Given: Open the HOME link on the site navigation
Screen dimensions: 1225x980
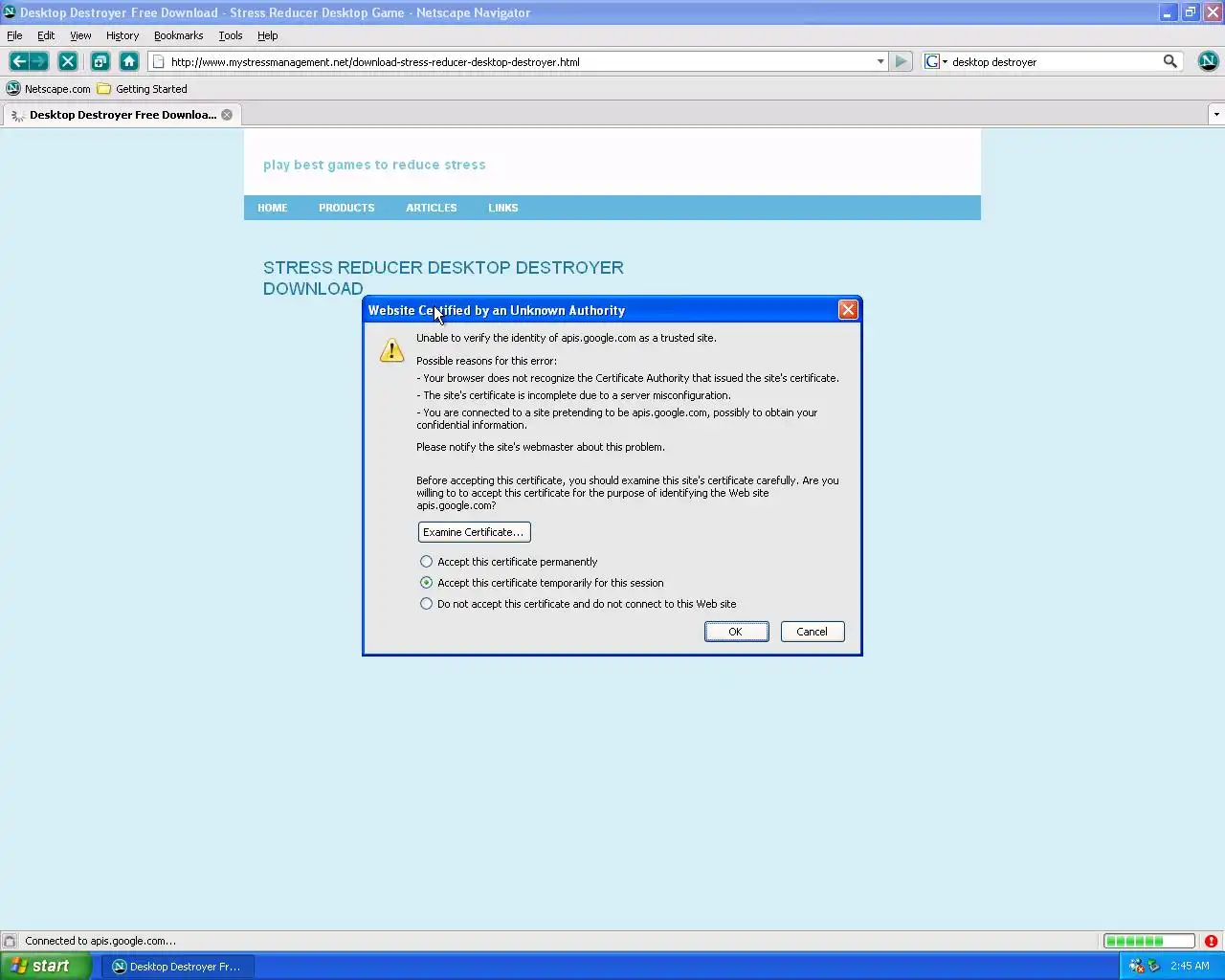Looking at the screenshot, I should tap(273, 208).
